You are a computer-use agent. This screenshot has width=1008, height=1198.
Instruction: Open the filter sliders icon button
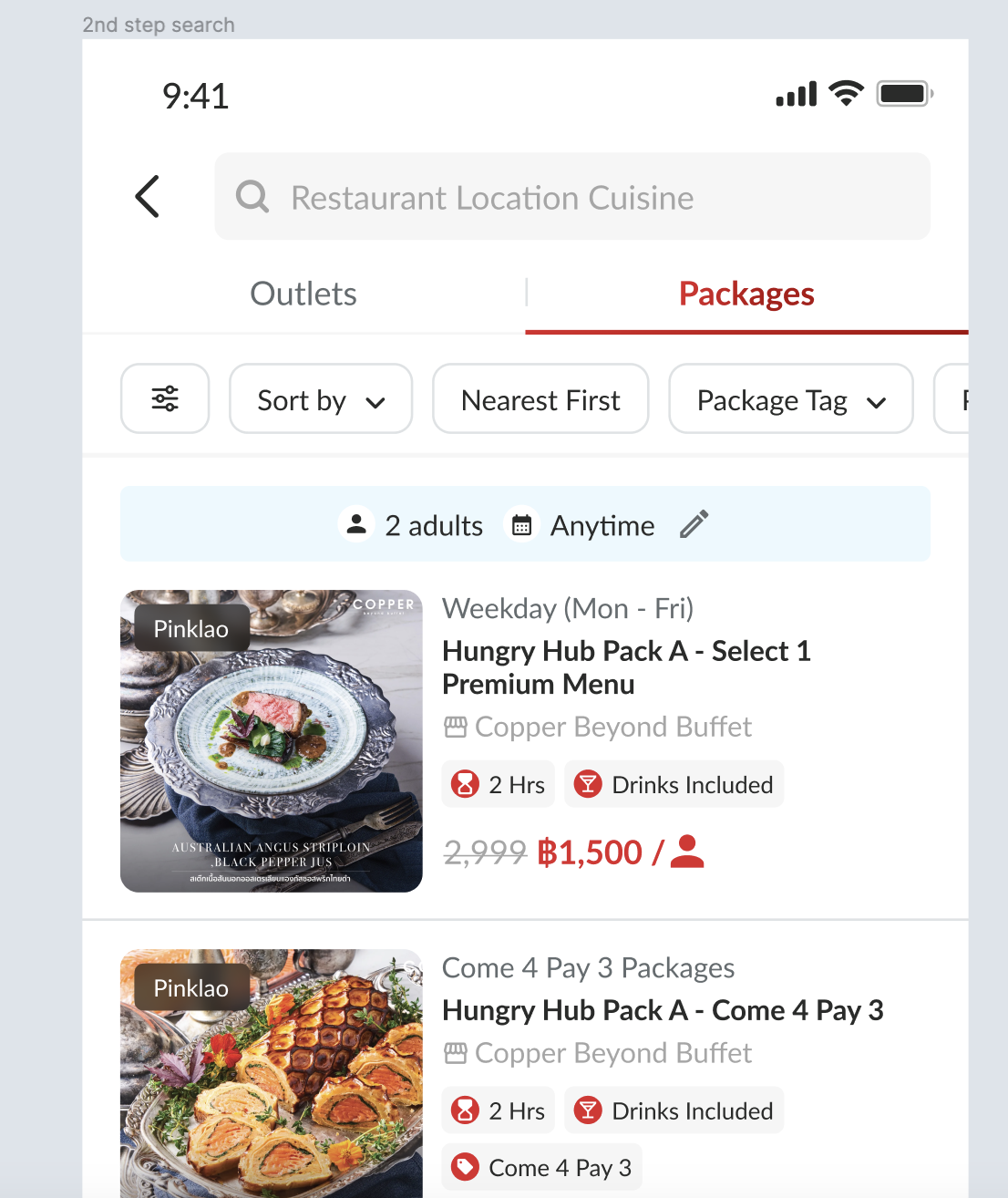[165, 399]
